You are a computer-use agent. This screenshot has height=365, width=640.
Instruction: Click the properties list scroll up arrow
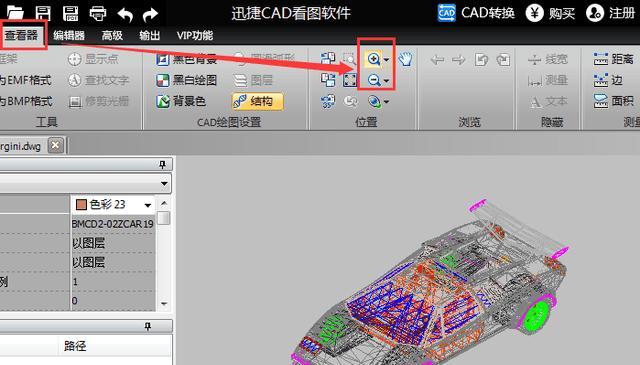point(164,203)
